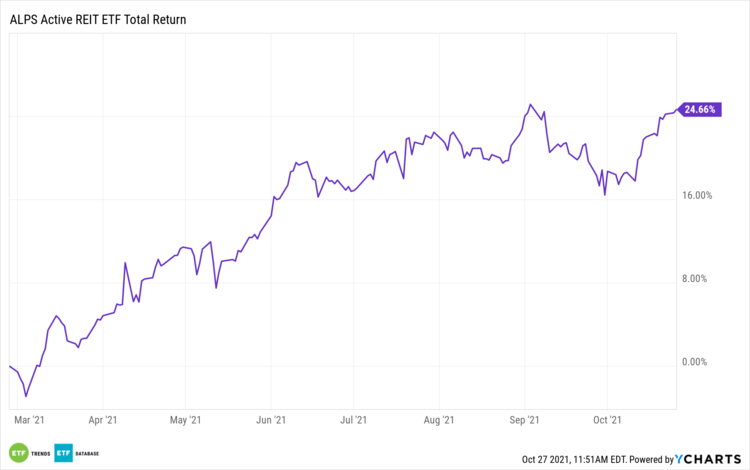Click the 24.66% value flag
The width and height of the screenshot is (750, 470).
(698, 110)
